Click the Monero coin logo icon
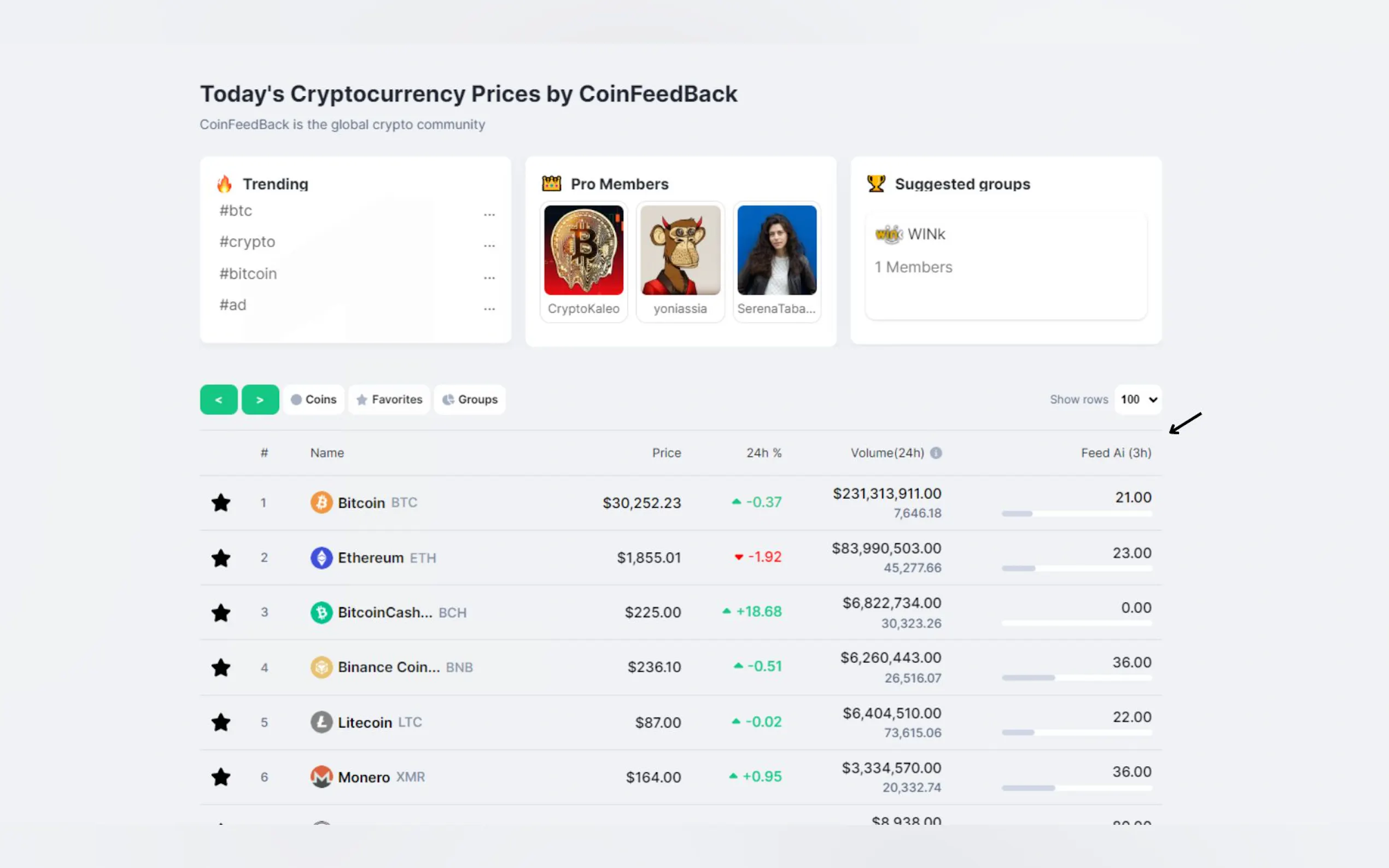This screenshot has width=1389, height=868. coord(322,777)
